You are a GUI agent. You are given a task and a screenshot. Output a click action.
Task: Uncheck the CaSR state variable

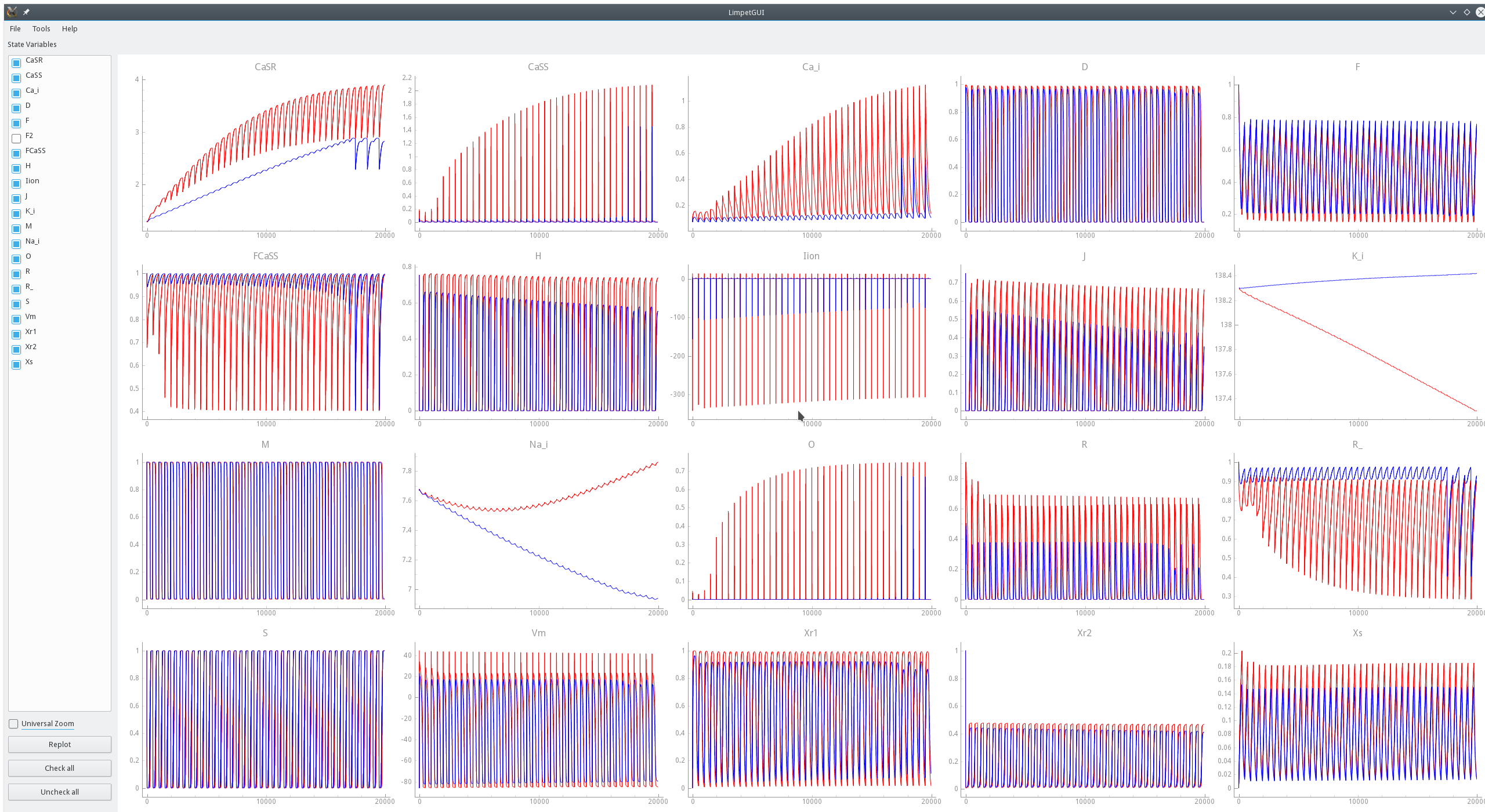pyautogui.click(x=16, y=63)
